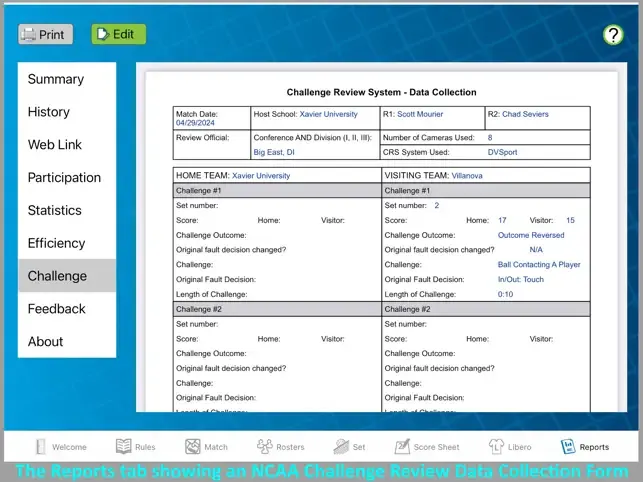Click the Review Official field

[x=212, y=145]
